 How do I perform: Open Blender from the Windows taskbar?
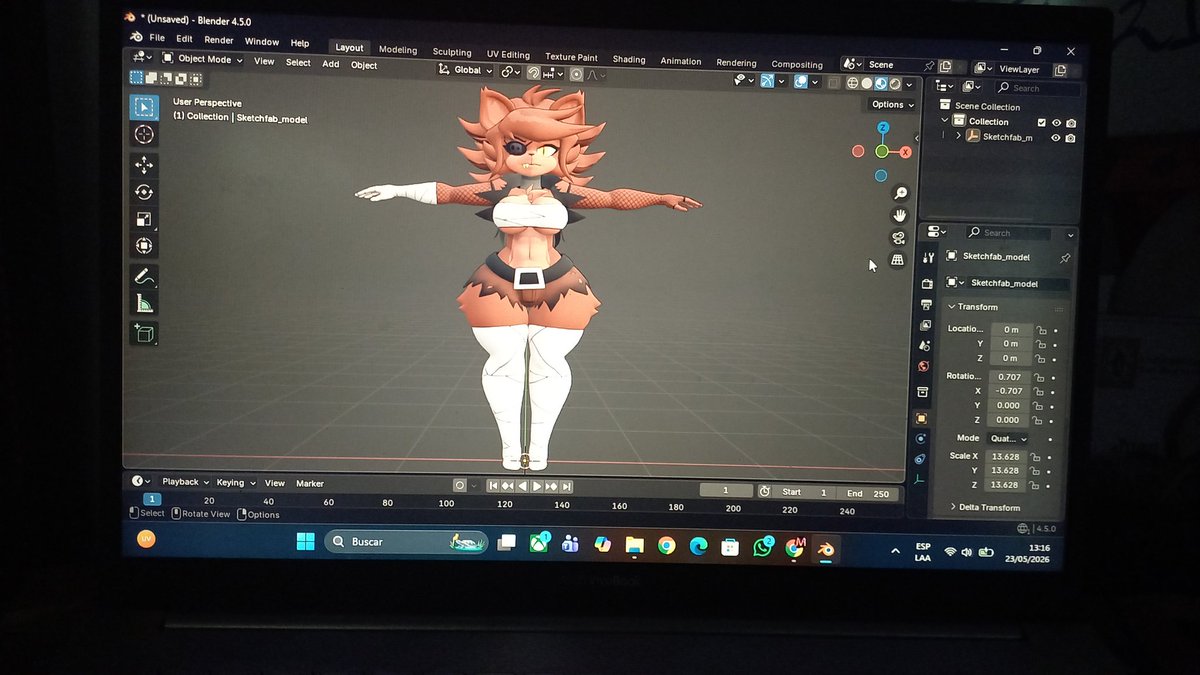pos(825,548)
